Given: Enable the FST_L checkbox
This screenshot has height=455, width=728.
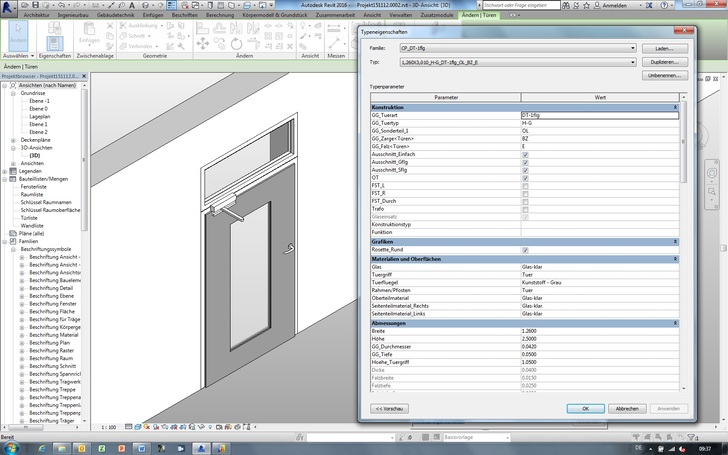Looking at the screenshot, I should [525, 185].
